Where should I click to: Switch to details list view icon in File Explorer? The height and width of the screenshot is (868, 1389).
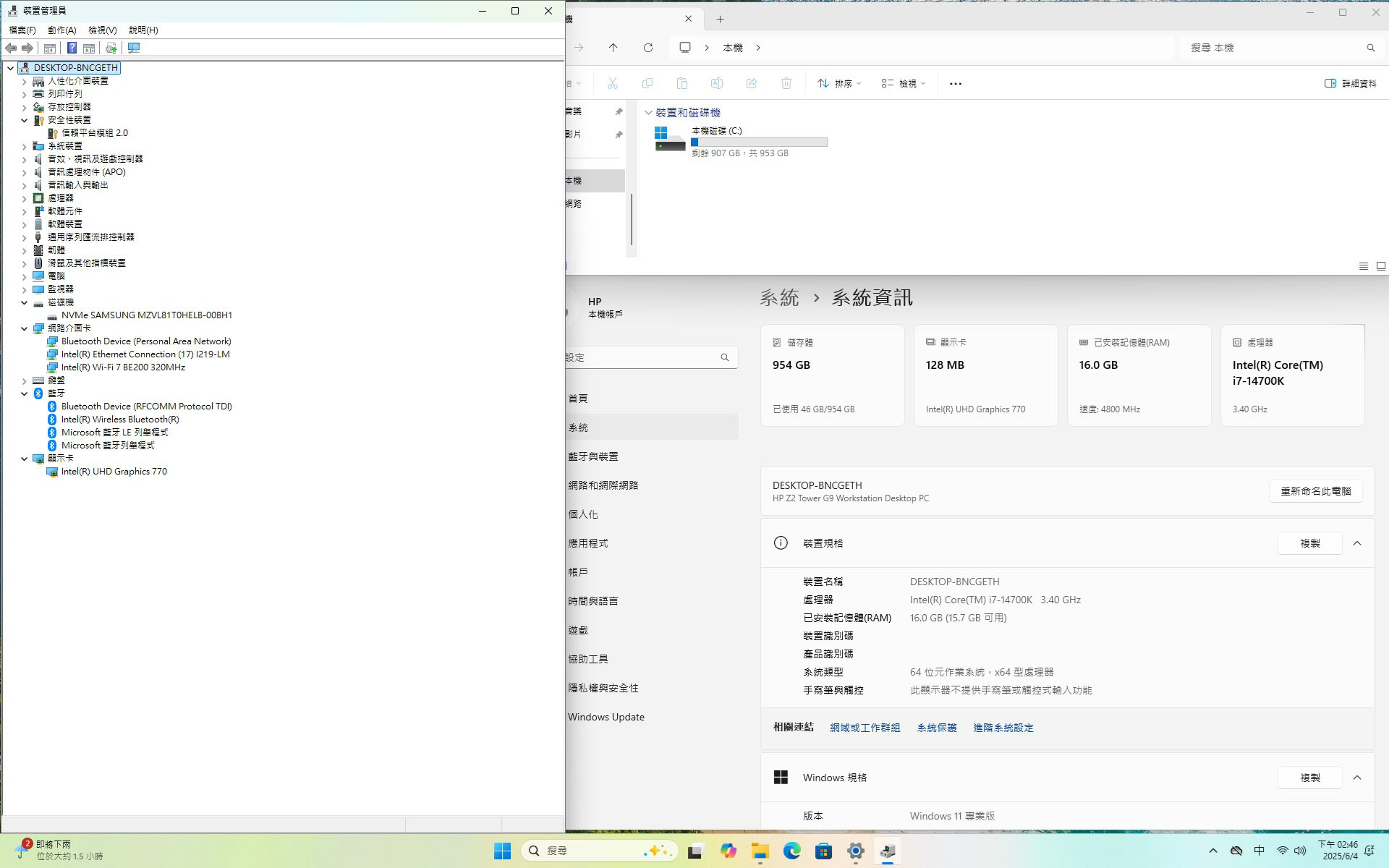(1364, 266)
